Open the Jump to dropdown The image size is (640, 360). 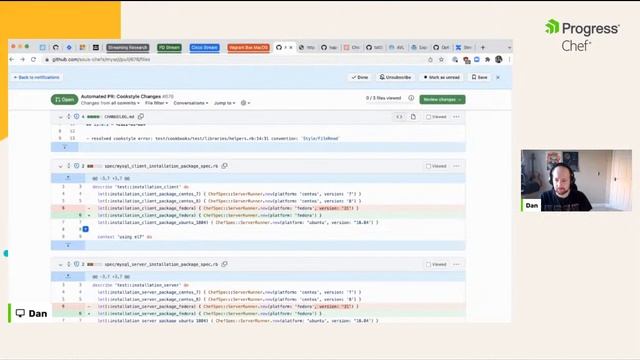coord(224,103)
